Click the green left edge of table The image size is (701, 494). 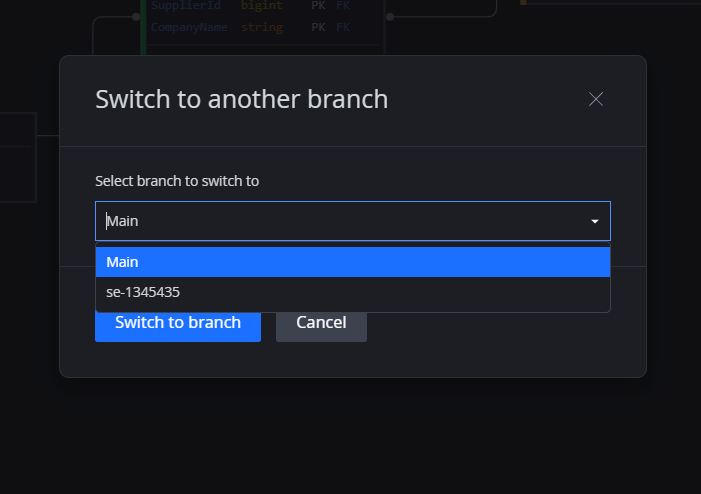point(143,27)
